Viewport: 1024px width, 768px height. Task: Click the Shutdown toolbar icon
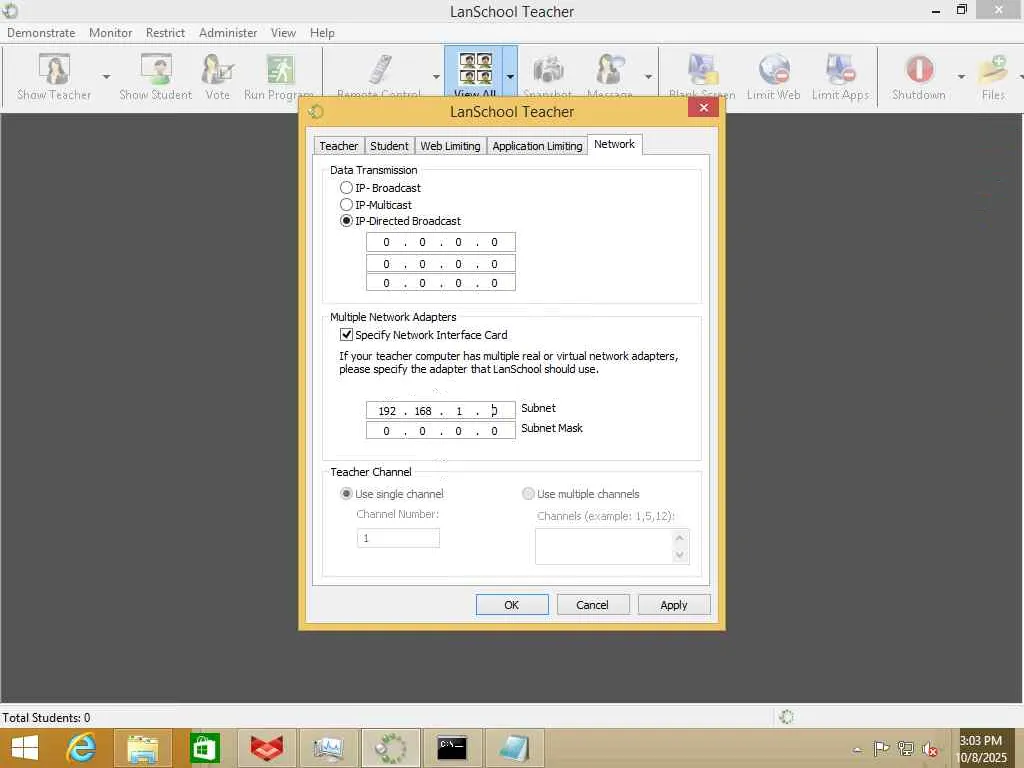coord(919,69)
